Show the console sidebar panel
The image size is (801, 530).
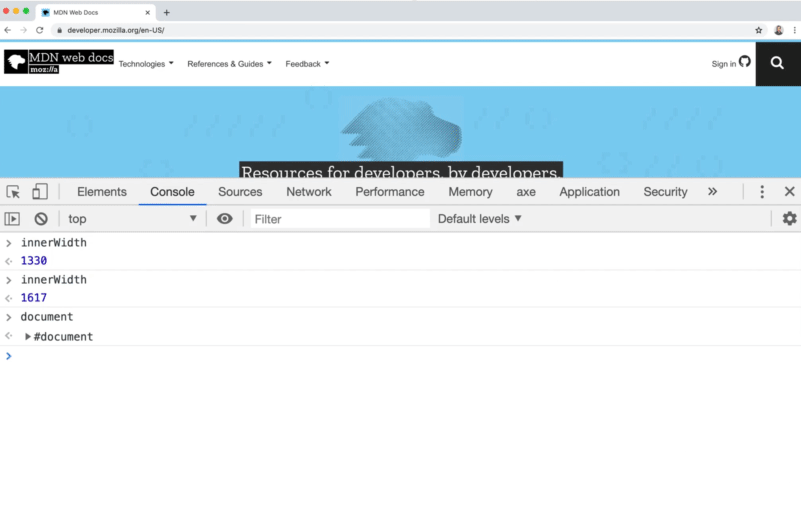12,219
